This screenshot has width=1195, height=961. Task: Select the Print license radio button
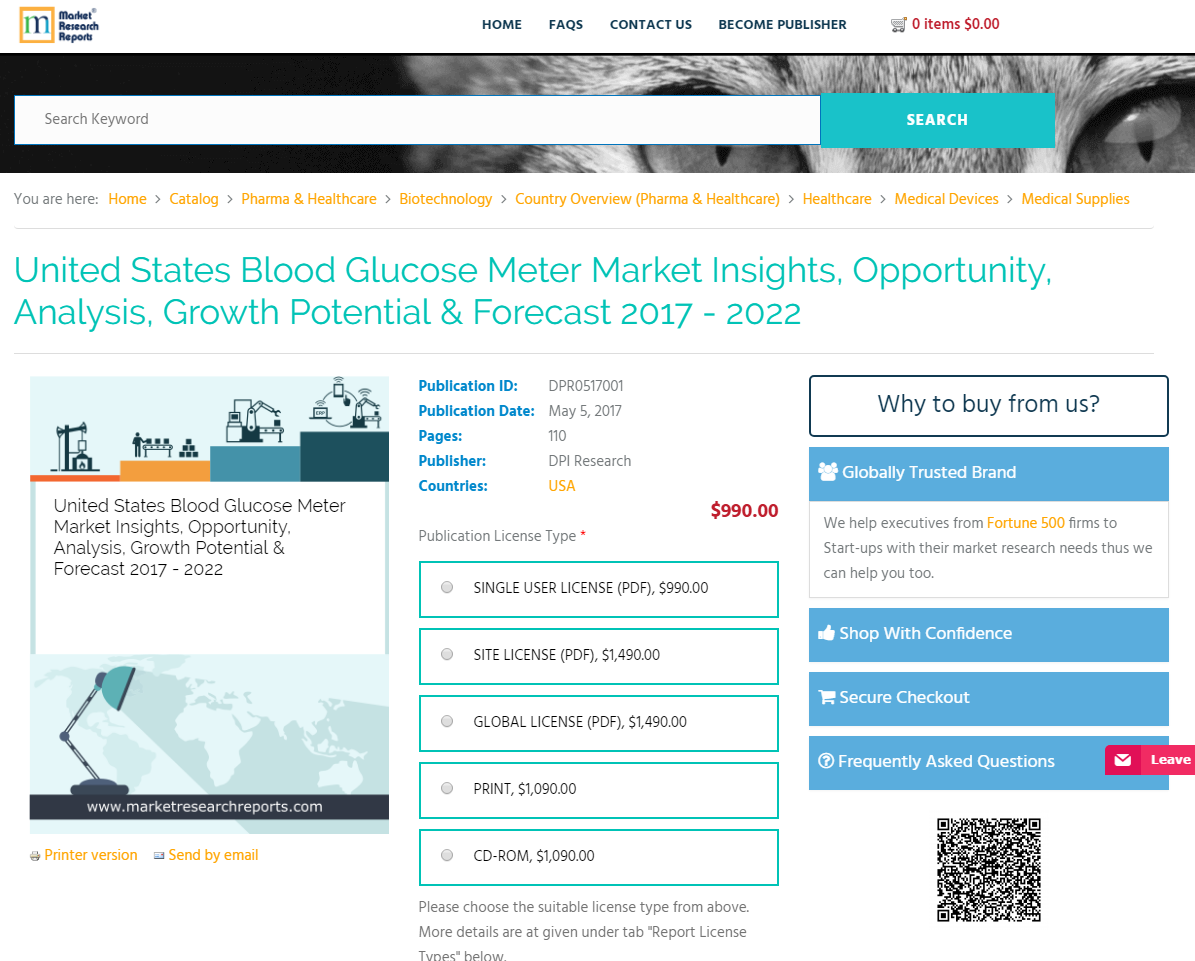point(447,789)
